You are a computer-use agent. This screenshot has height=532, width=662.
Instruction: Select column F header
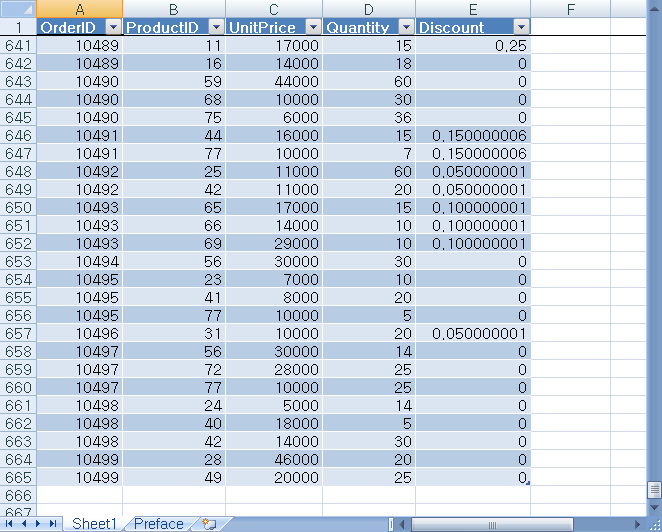pyautogui.click(x=570, y=9)
